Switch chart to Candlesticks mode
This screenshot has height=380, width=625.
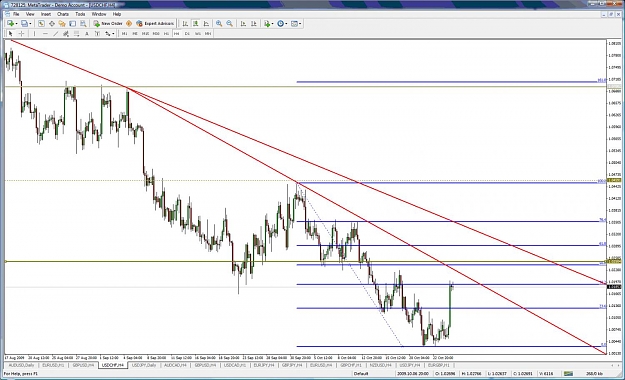196,24
